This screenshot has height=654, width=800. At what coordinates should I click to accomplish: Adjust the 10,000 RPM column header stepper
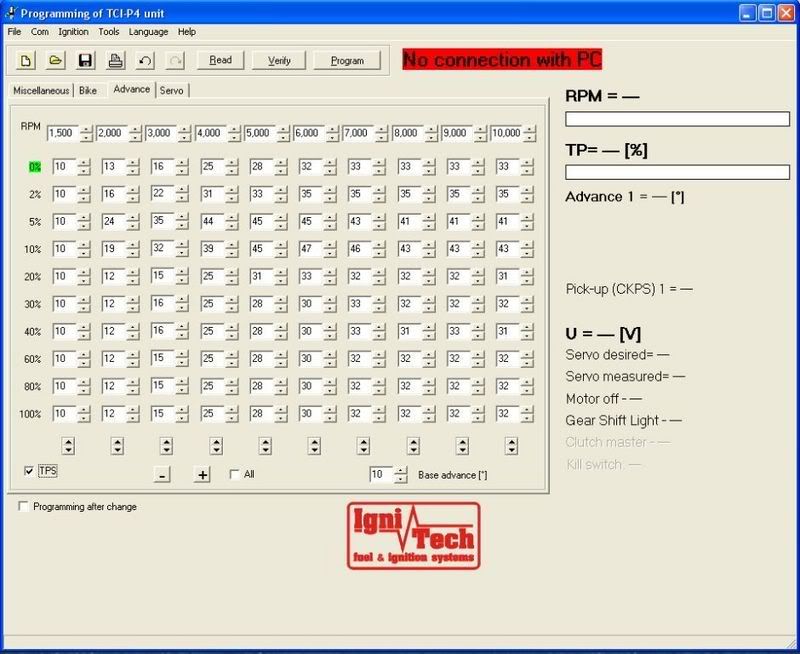pyautogui.click(x=530, y=133)
